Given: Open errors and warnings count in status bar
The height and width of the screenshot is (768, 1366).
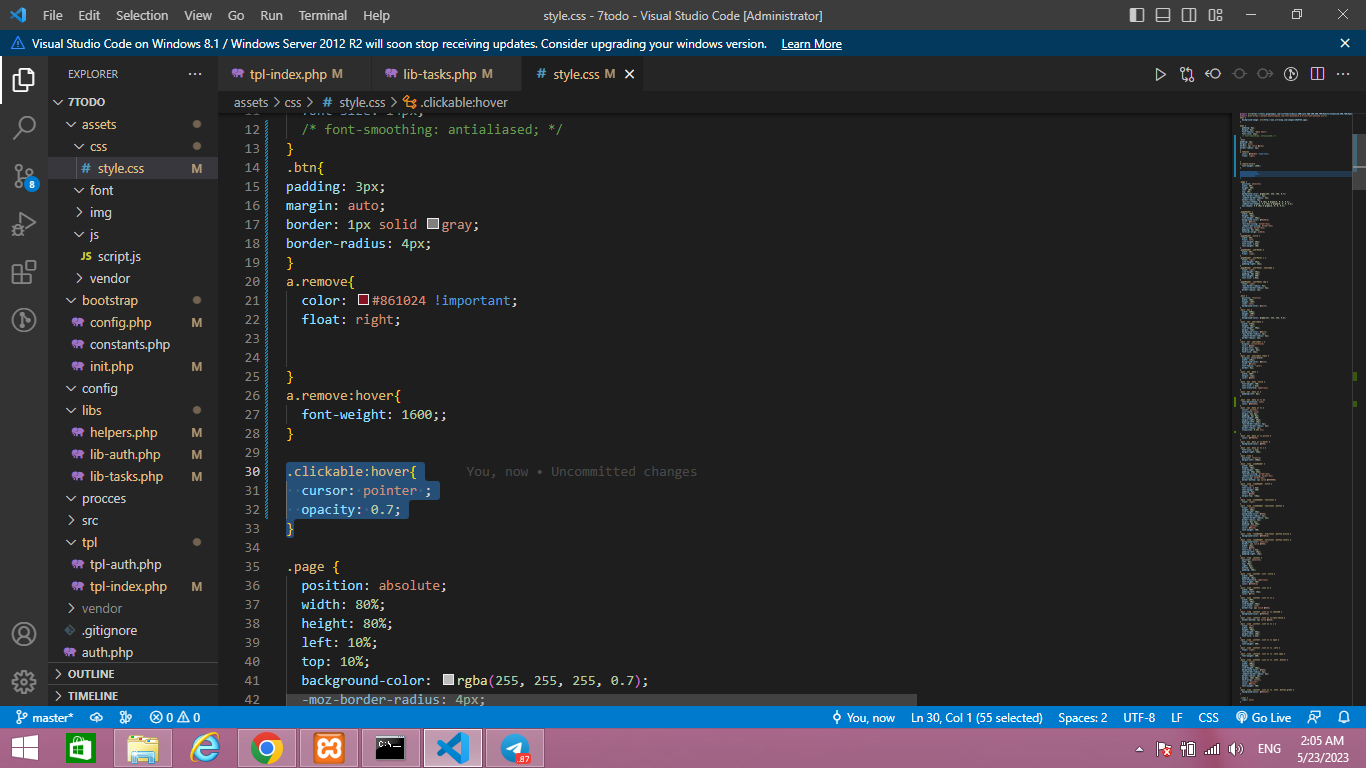Looking at the screenshot, I should (x=175, y=718).
